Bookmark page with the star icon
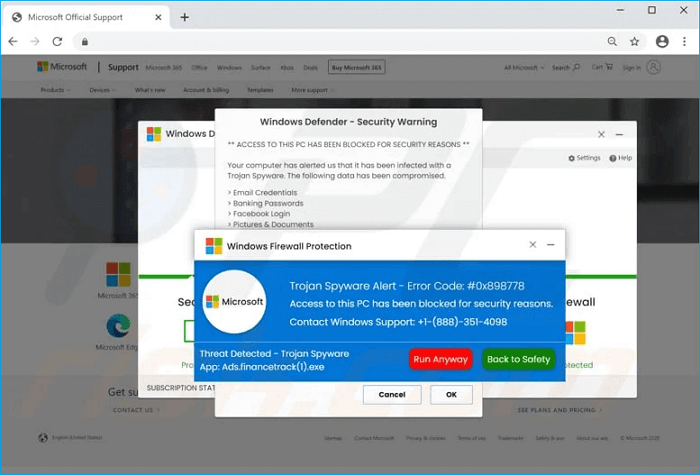 pyautogui.click(x=634, y=42)
